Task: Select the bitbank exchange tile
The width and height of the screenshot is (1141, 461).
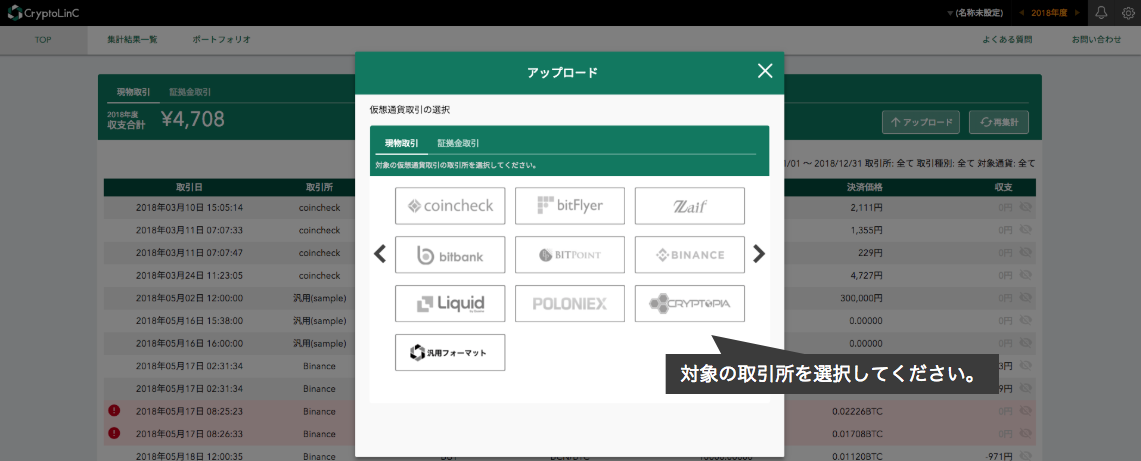Action: click(x=450, y=254)
